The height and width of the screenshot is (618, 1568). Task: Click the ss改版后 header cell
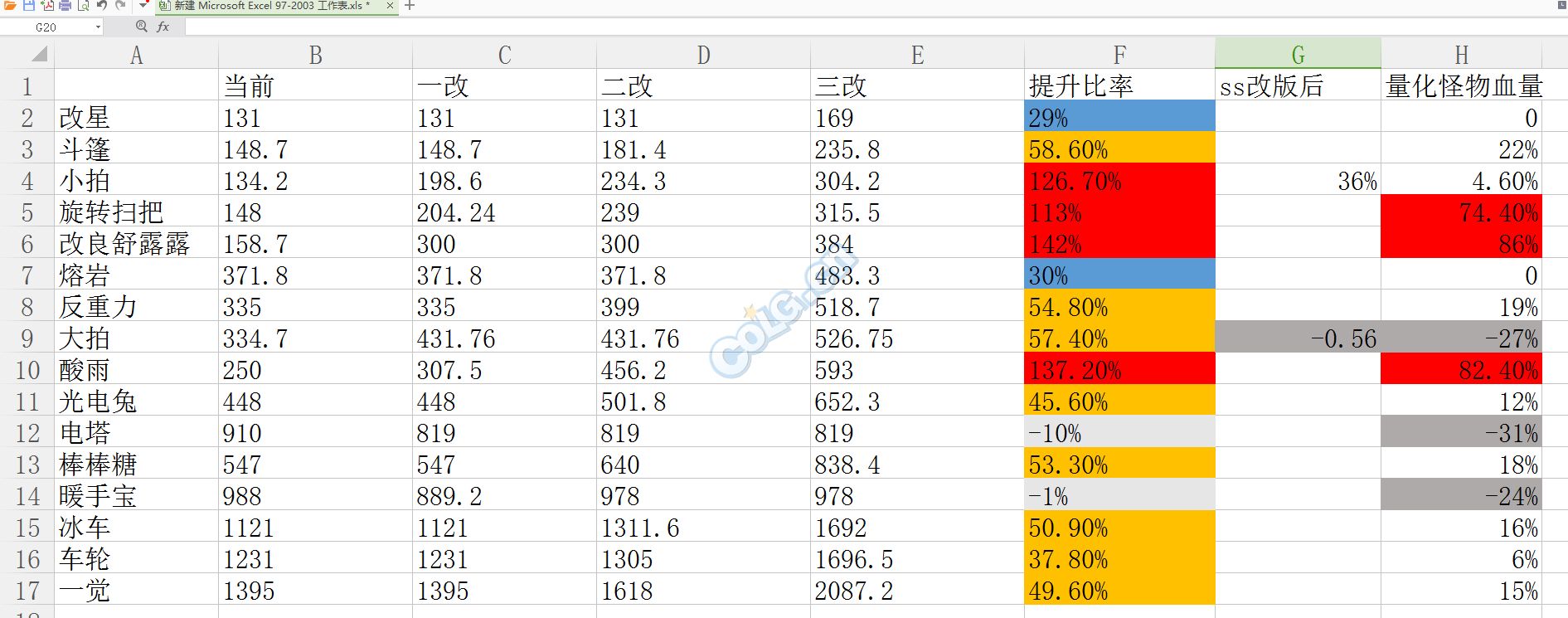pyautogui.click(x=1298, y=85)
